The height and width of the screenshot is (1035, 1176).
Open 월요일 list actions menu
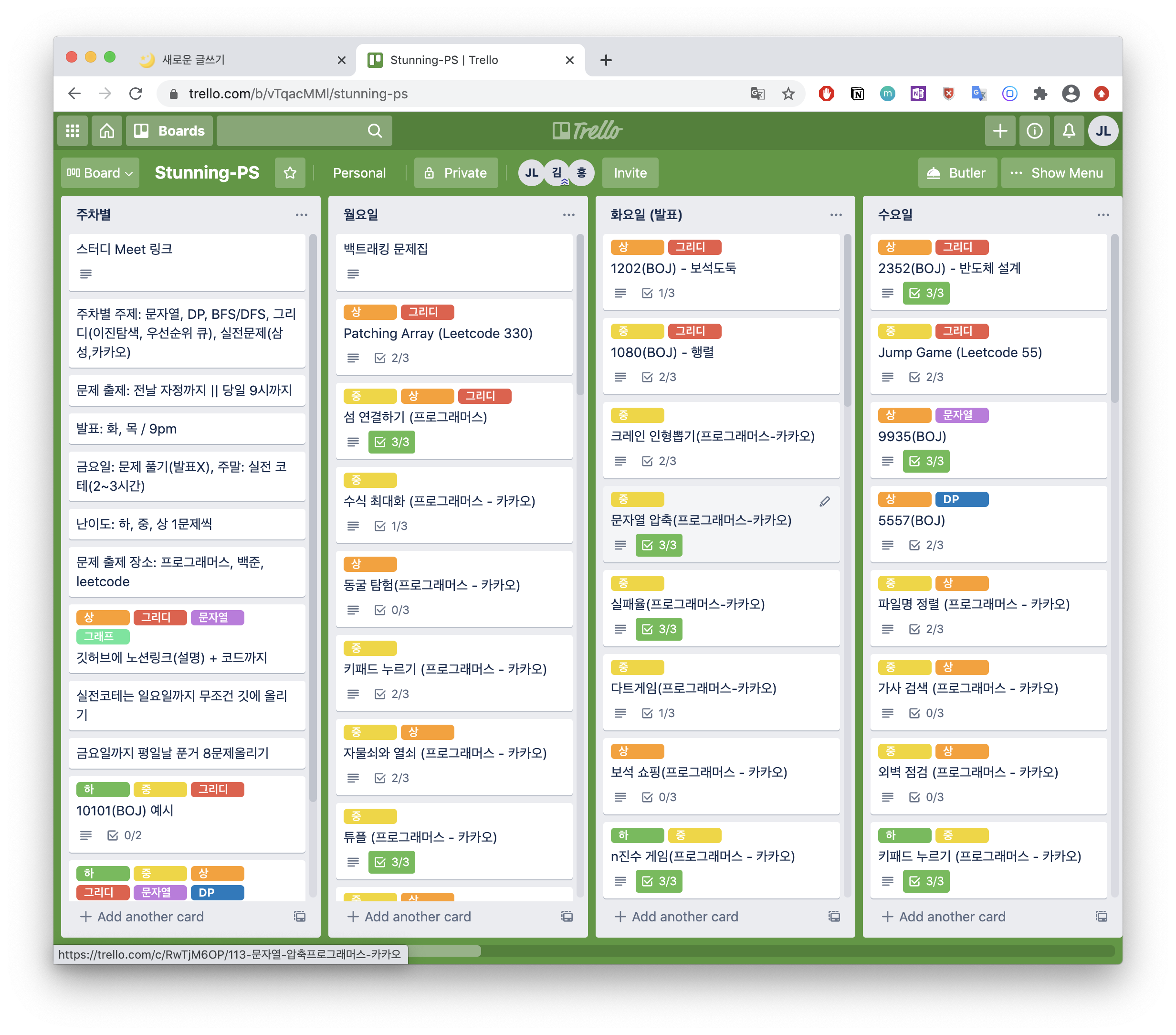tap(568, 215)
